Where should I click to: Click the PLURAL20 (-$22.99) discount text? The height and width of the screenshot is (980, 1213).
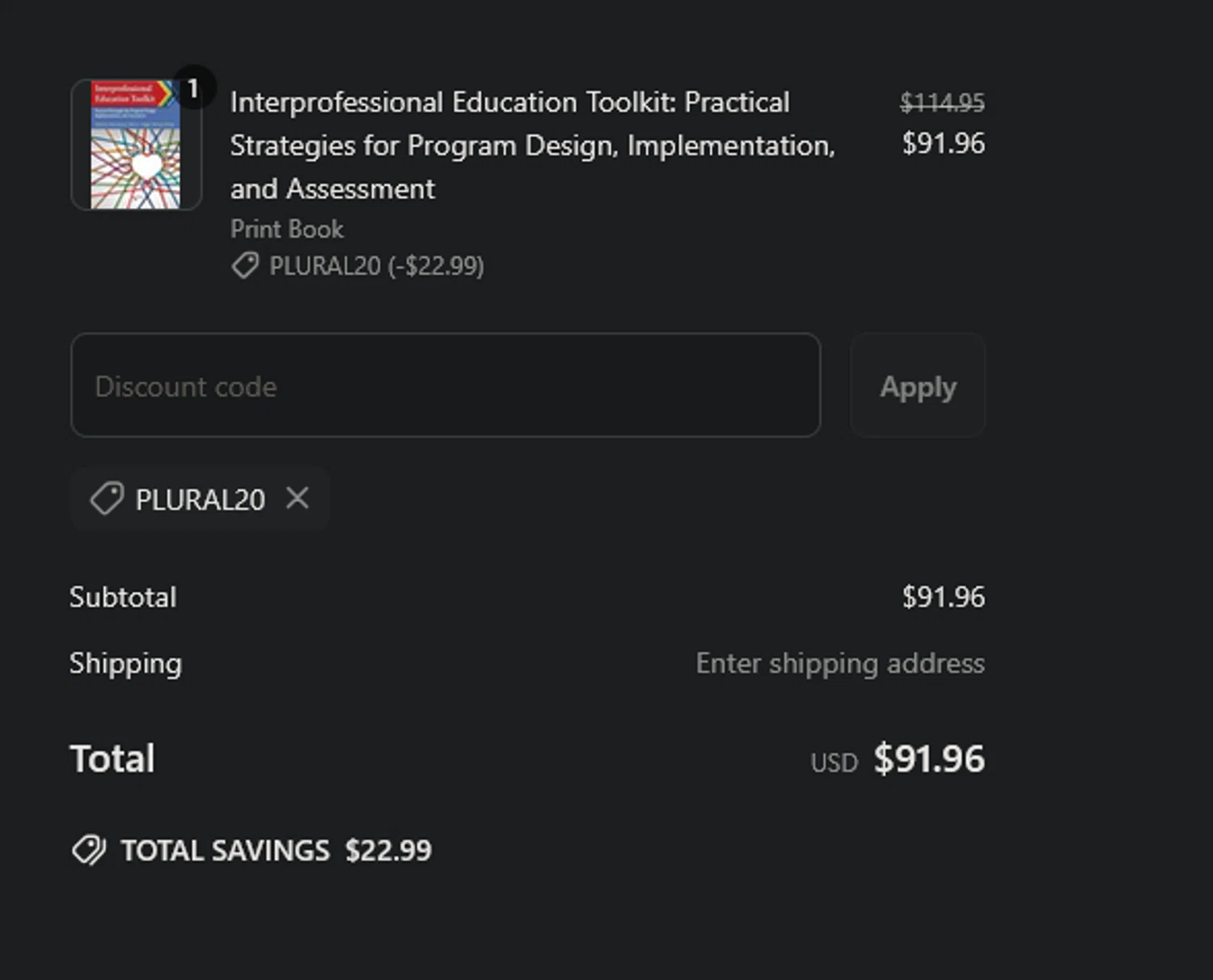point(376,266)
